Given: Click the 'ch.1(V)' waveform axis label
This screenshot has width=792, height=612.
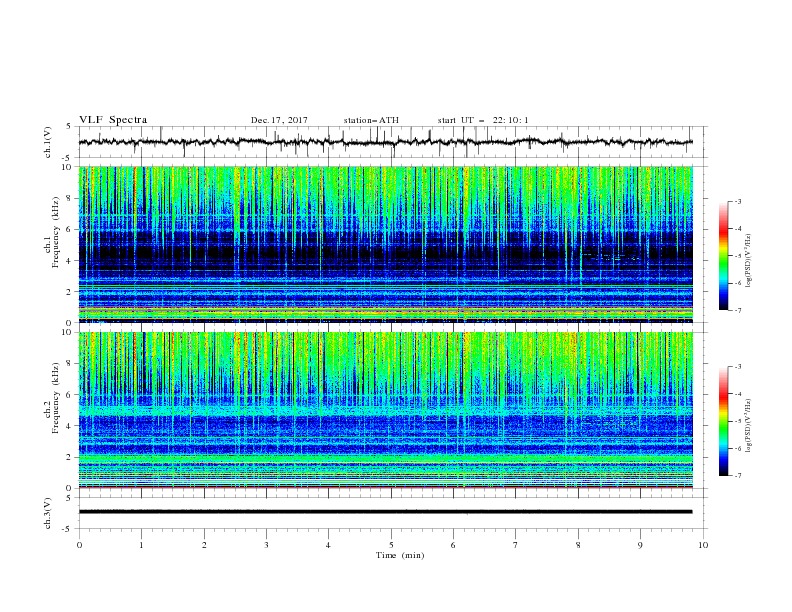Looking at the screenshot, I should point(48,142).
